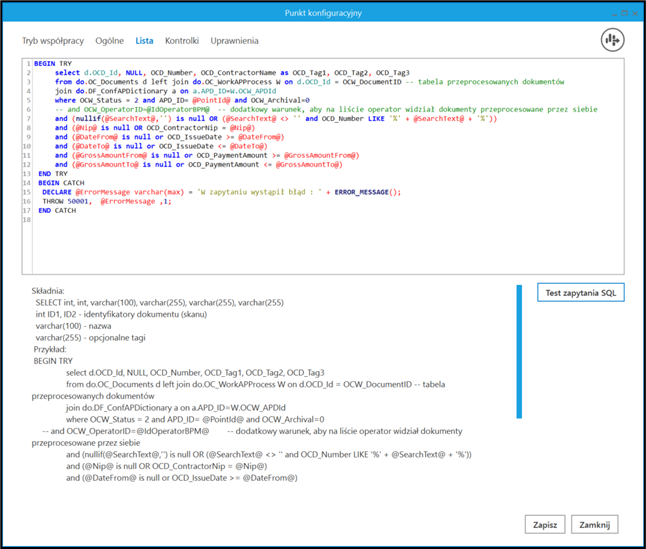Click empty line 18 in SQL editor
This screenshot has height=549, width=646.
(x=200, y=220)
